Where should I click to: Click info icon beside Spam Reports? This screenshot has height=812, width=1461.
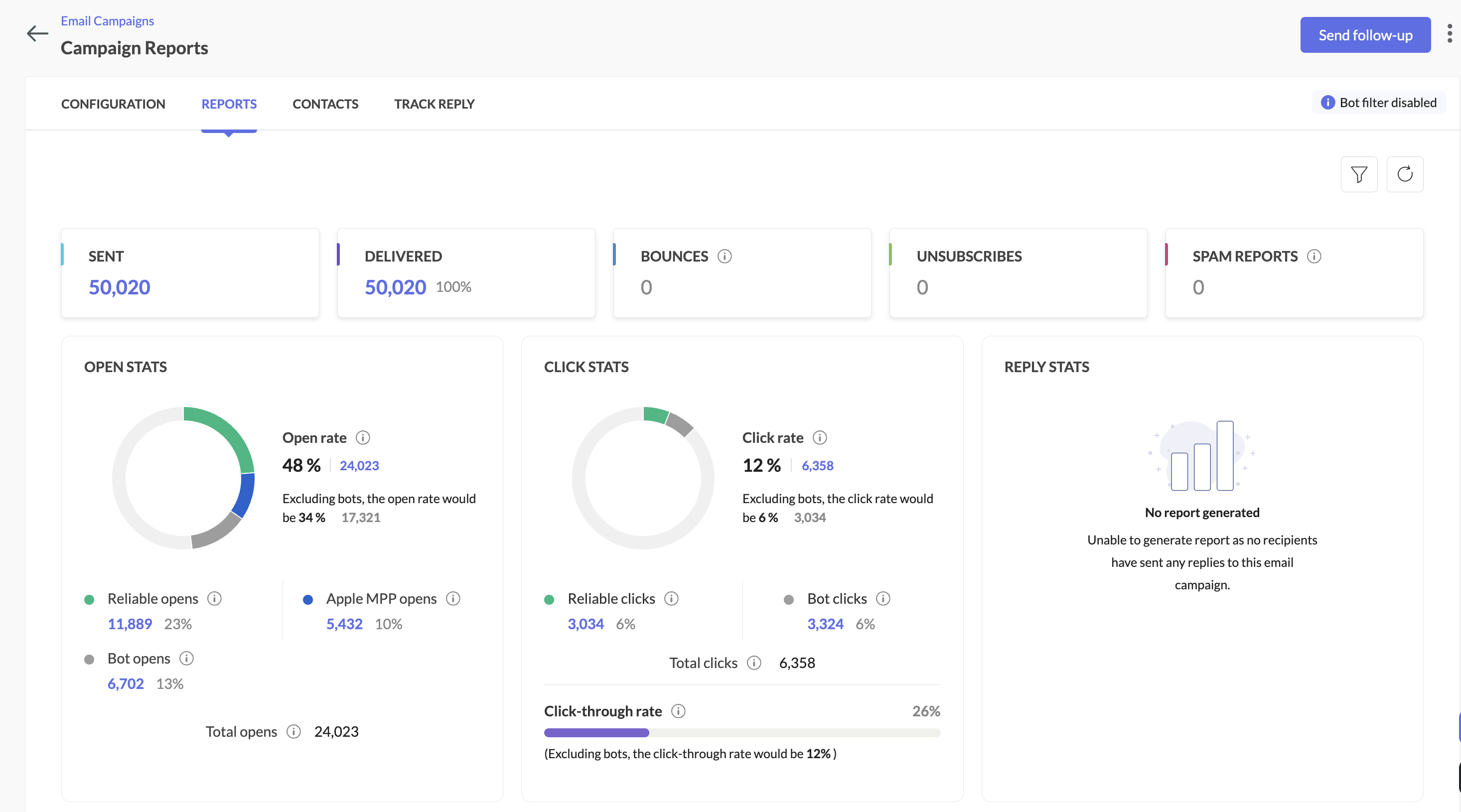click(1314, 256)
